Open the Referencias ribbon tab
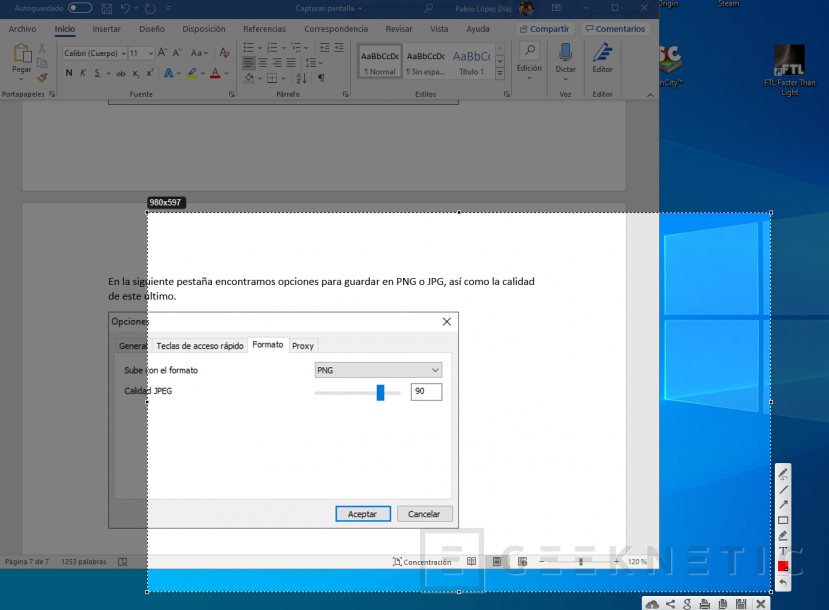This screenshot has width=829, height=610. (x=264, y=29)
